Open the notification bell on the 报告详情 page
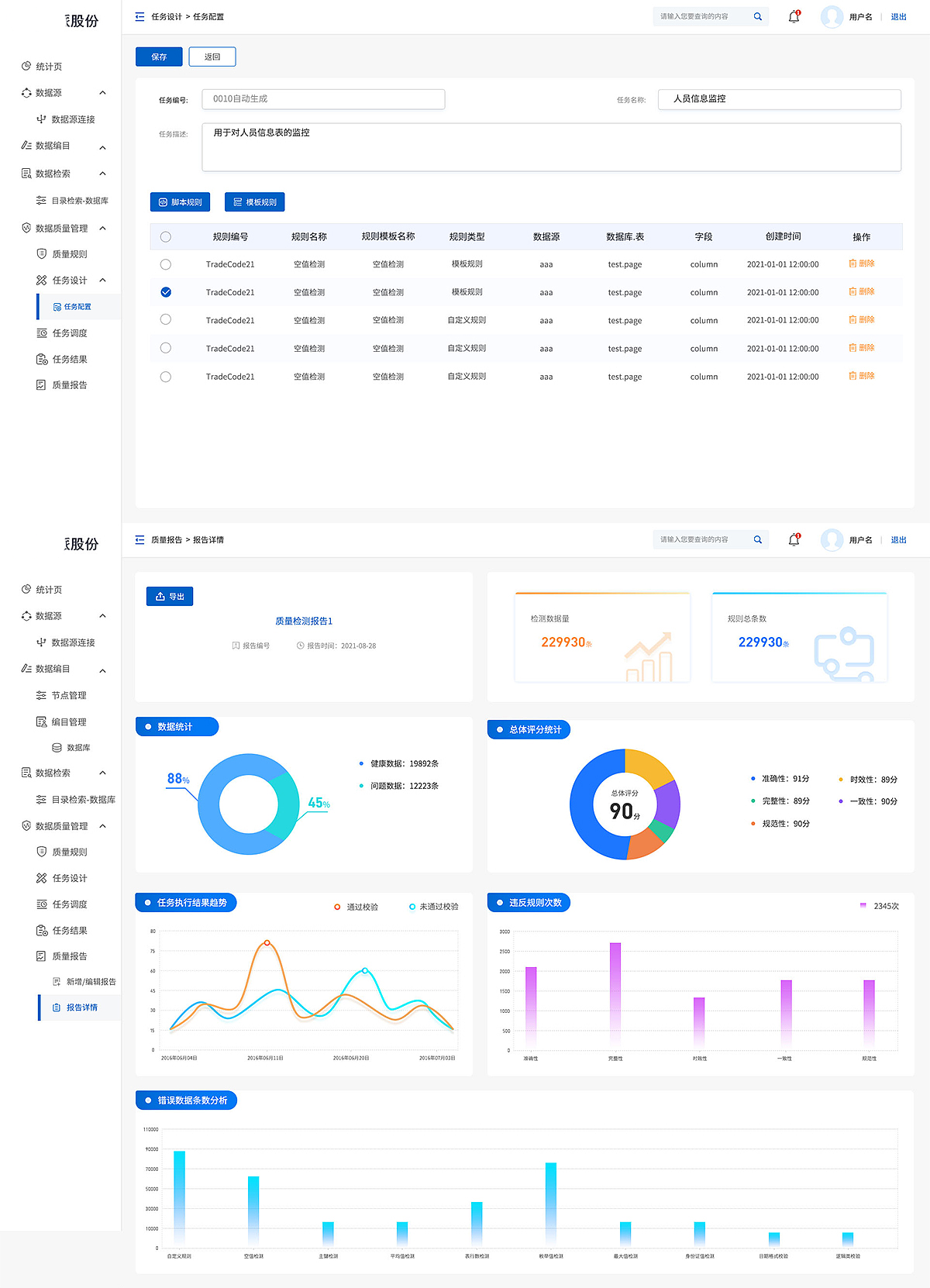 [x=794, y=539]
